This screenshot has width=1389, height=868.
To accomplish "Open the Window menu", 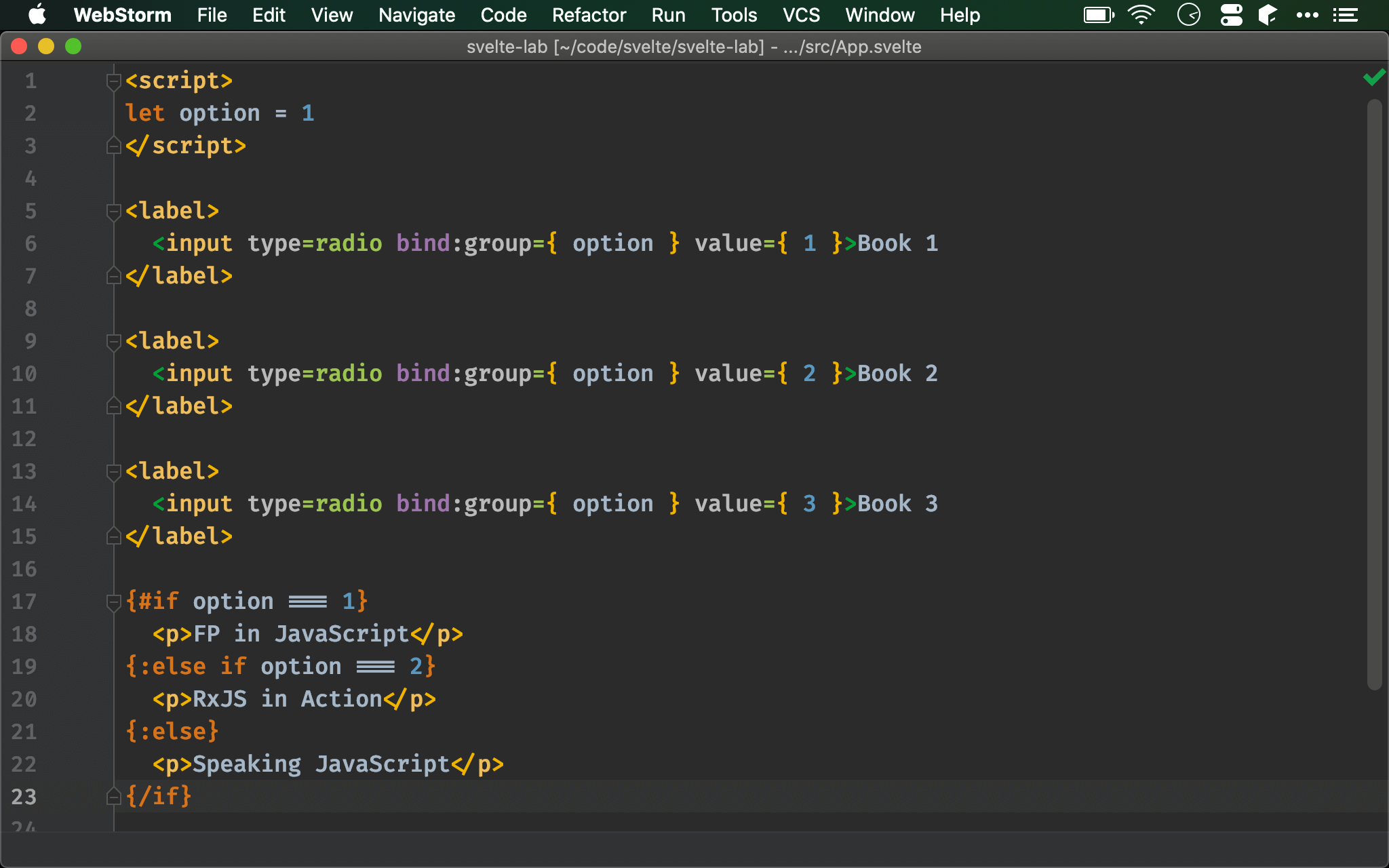I will (x=880, y=15).
